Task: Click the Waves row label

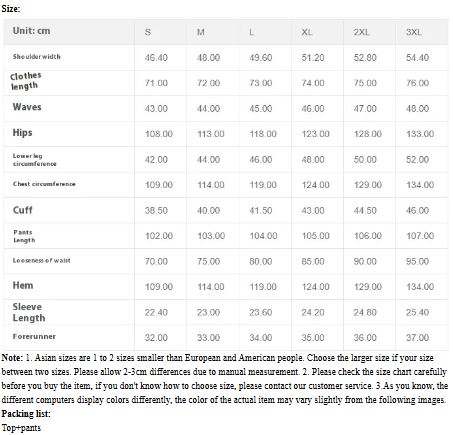Action: (x=27, y=107)
